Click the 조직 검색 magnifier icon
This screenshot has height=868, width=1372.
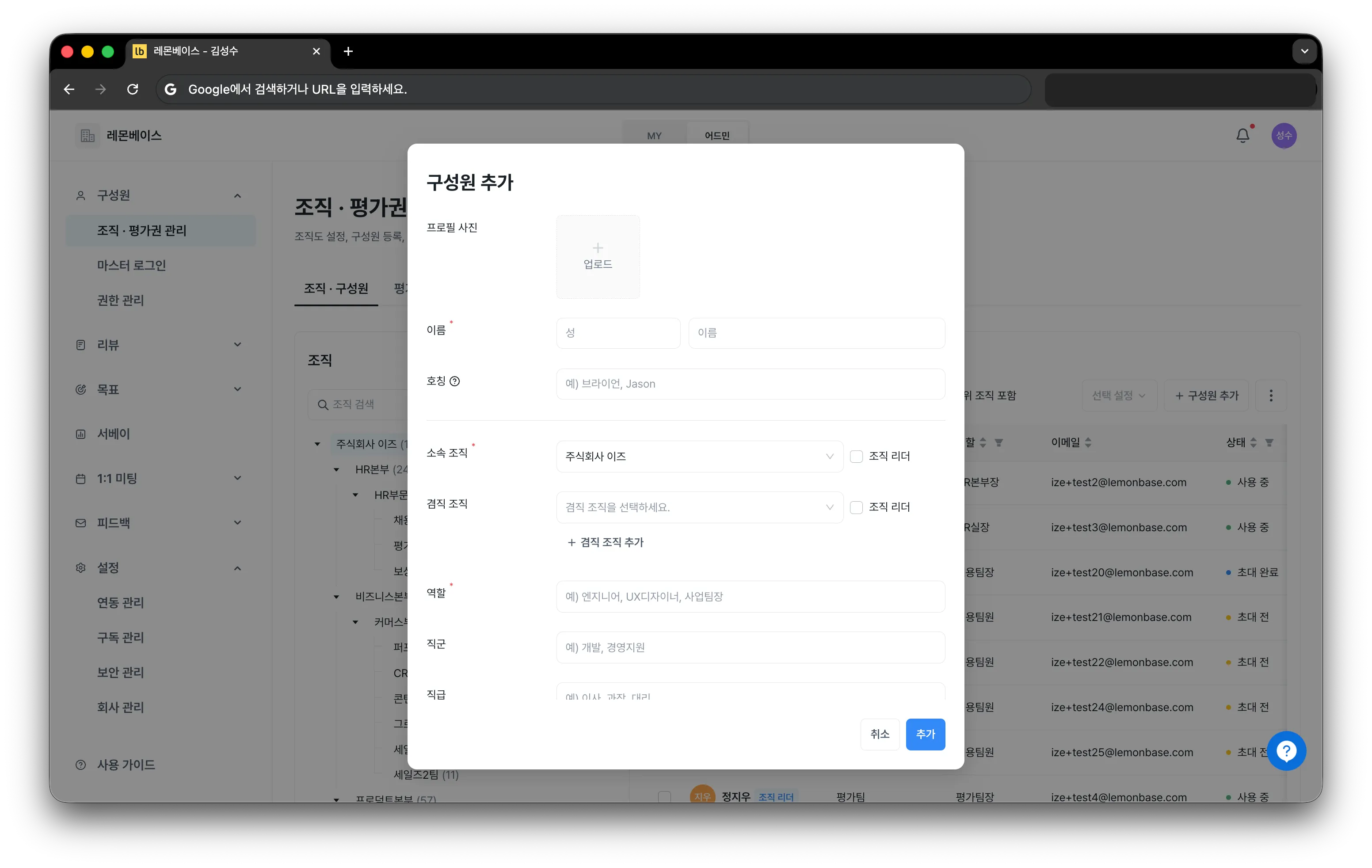tap(323, 404)
